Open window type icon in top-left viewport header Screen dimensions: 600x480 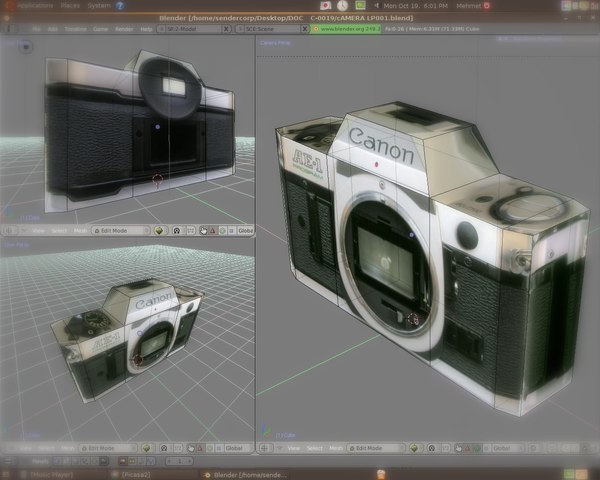10,230
